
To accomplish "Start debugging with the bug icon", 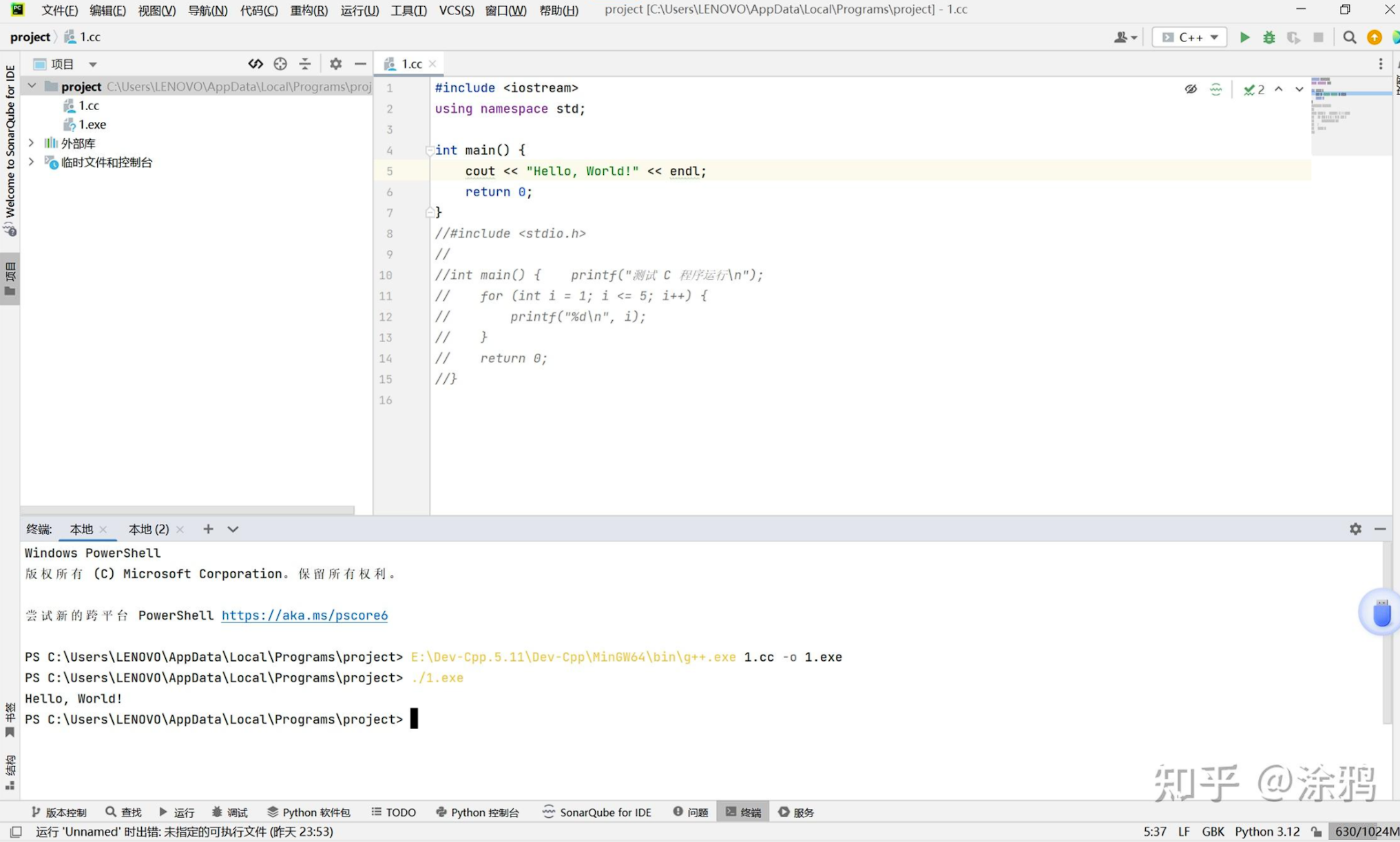I will [1269, 37].
